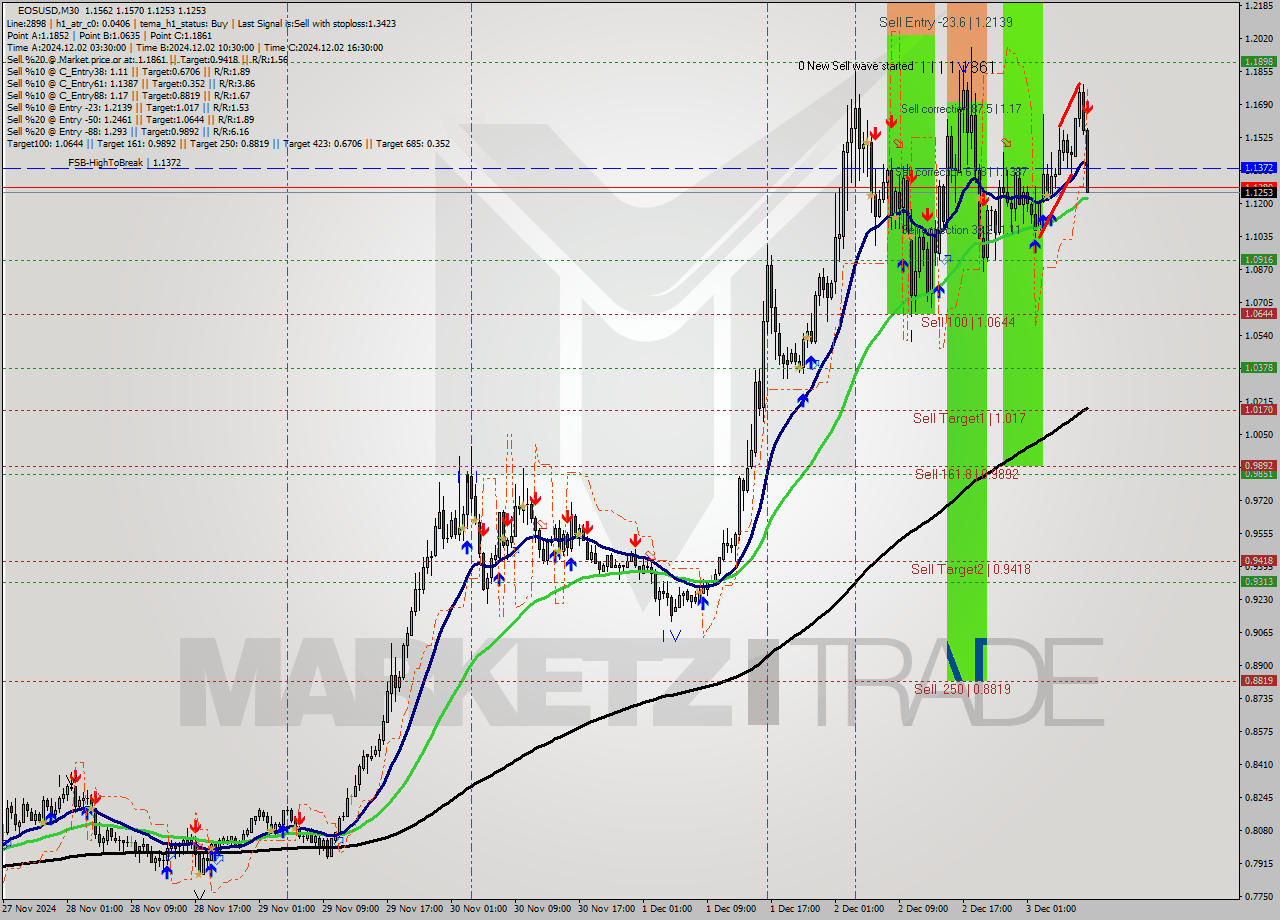
Task: Click the red 1.0170 price tag
Action: tap(1258, 410)
